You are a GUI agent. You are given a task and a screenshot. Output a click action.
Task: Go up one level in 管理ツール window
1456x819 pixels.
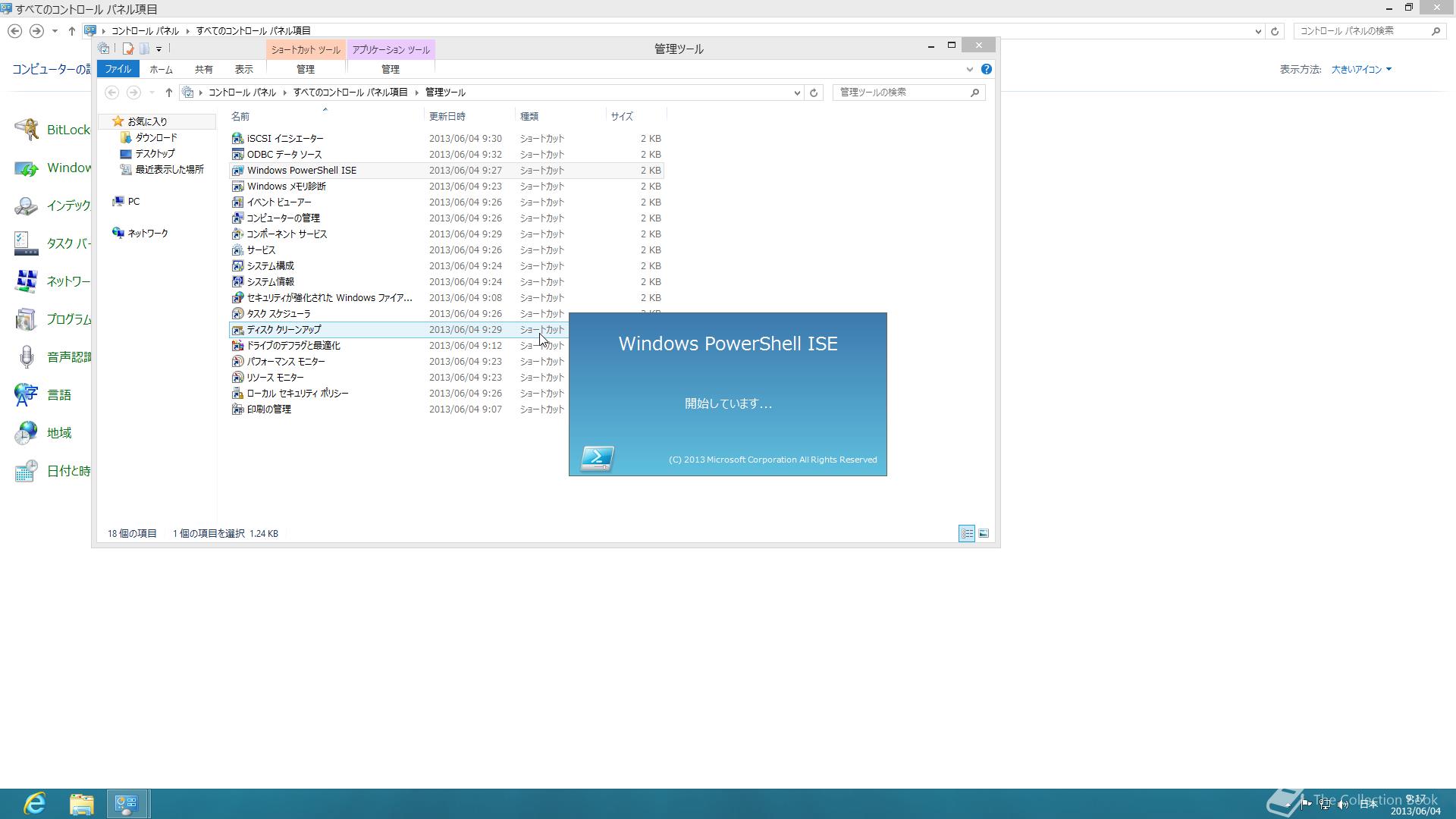pyautogui.click(x=168, y=93)
